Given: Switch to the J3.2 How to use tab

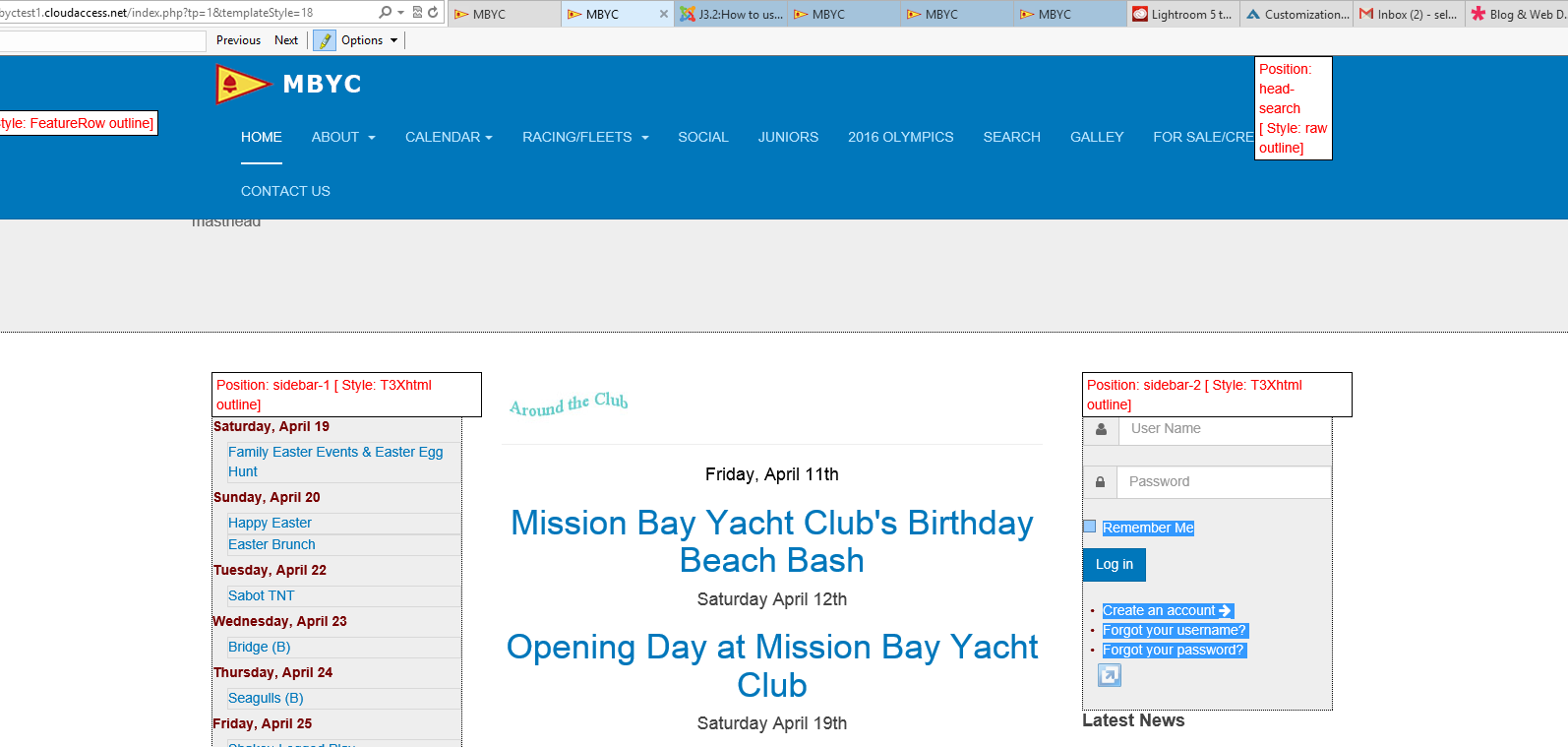Looking at the screenshot, I should pos(731,14).
